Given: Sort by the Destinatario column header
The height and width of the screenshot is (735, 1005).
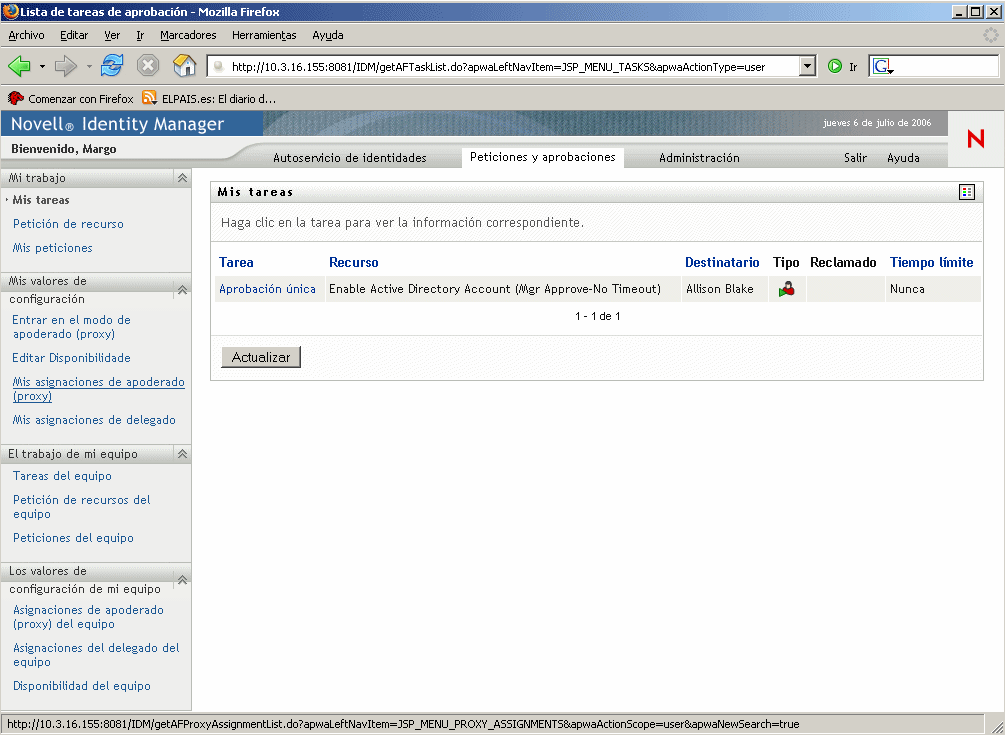Looking at the screenshot, I should pos(722,262).
